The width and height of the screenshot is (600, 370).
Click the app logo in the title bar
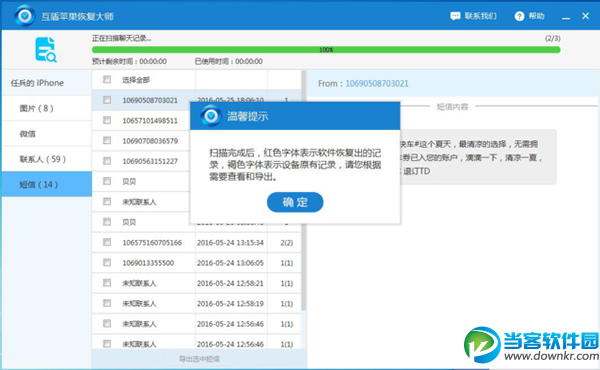[25, 16]
